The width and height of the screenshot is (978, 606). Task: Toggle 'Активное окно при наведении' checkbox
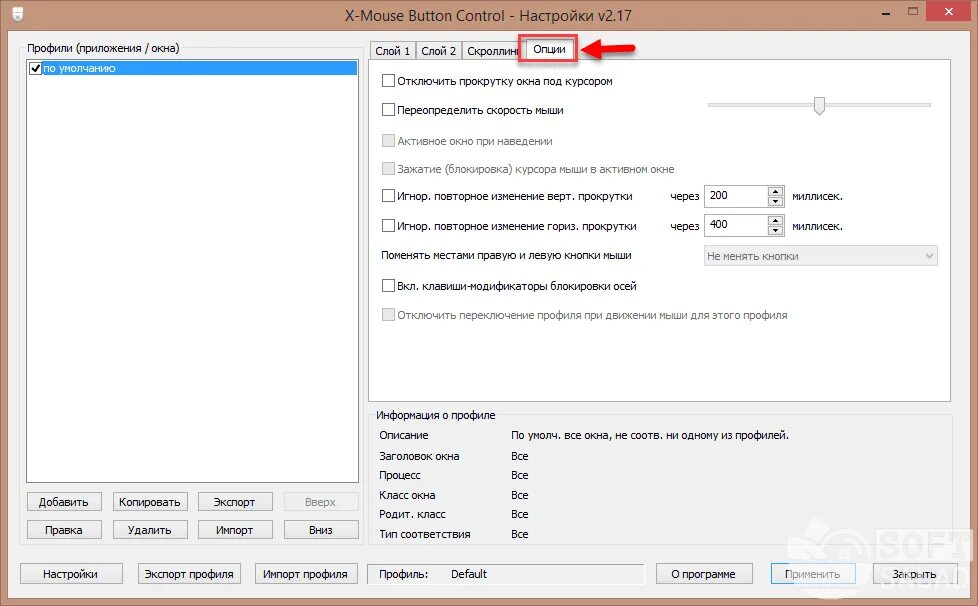pyautogui.click(x=388, y=141)
